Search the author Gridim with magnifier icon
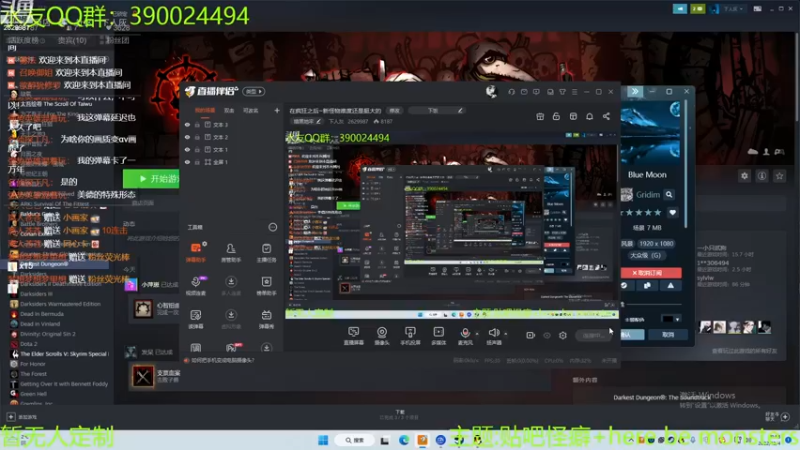 point(669,194)
